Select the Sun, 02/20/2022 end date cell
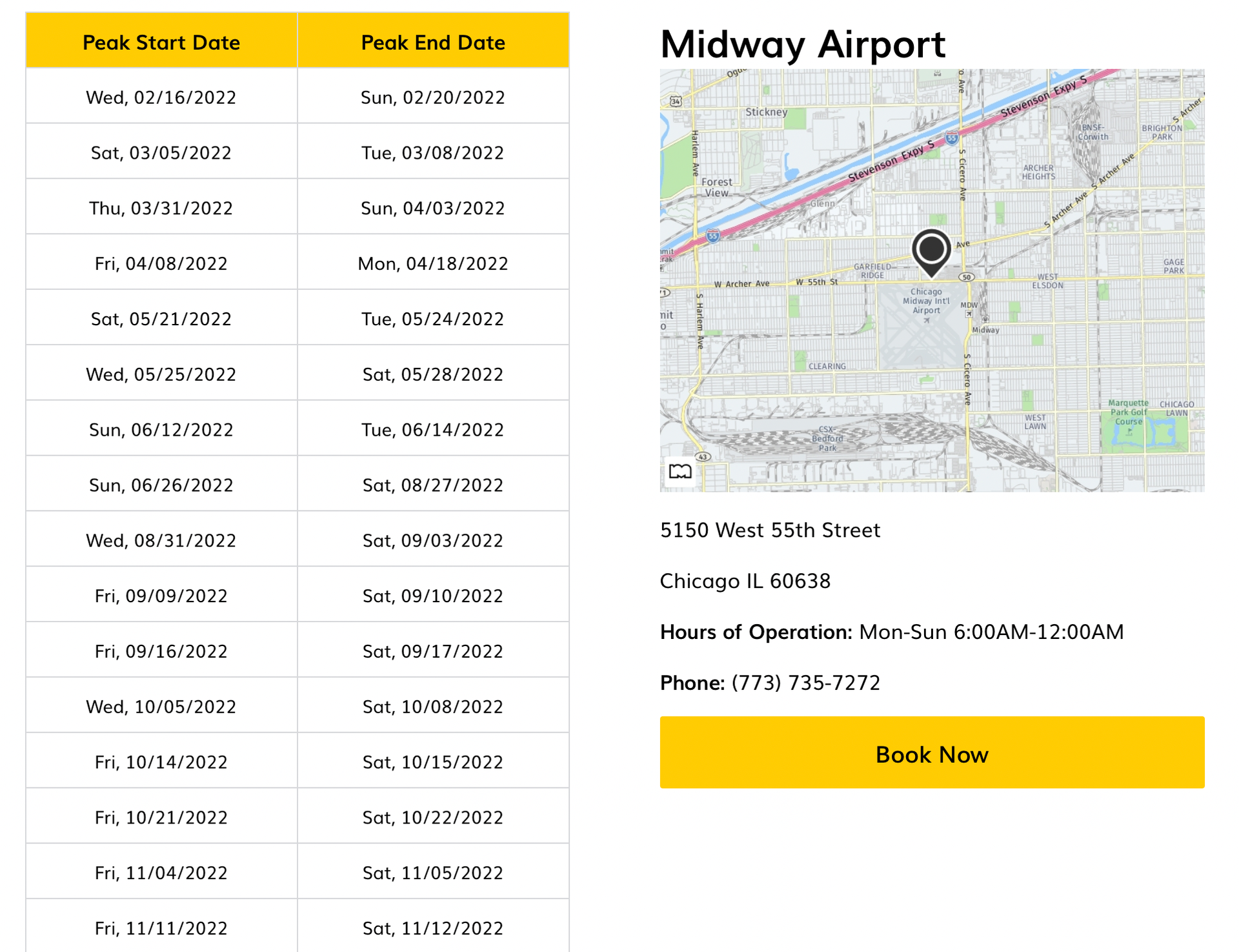 pyautogui.click(x=432, y=97)
